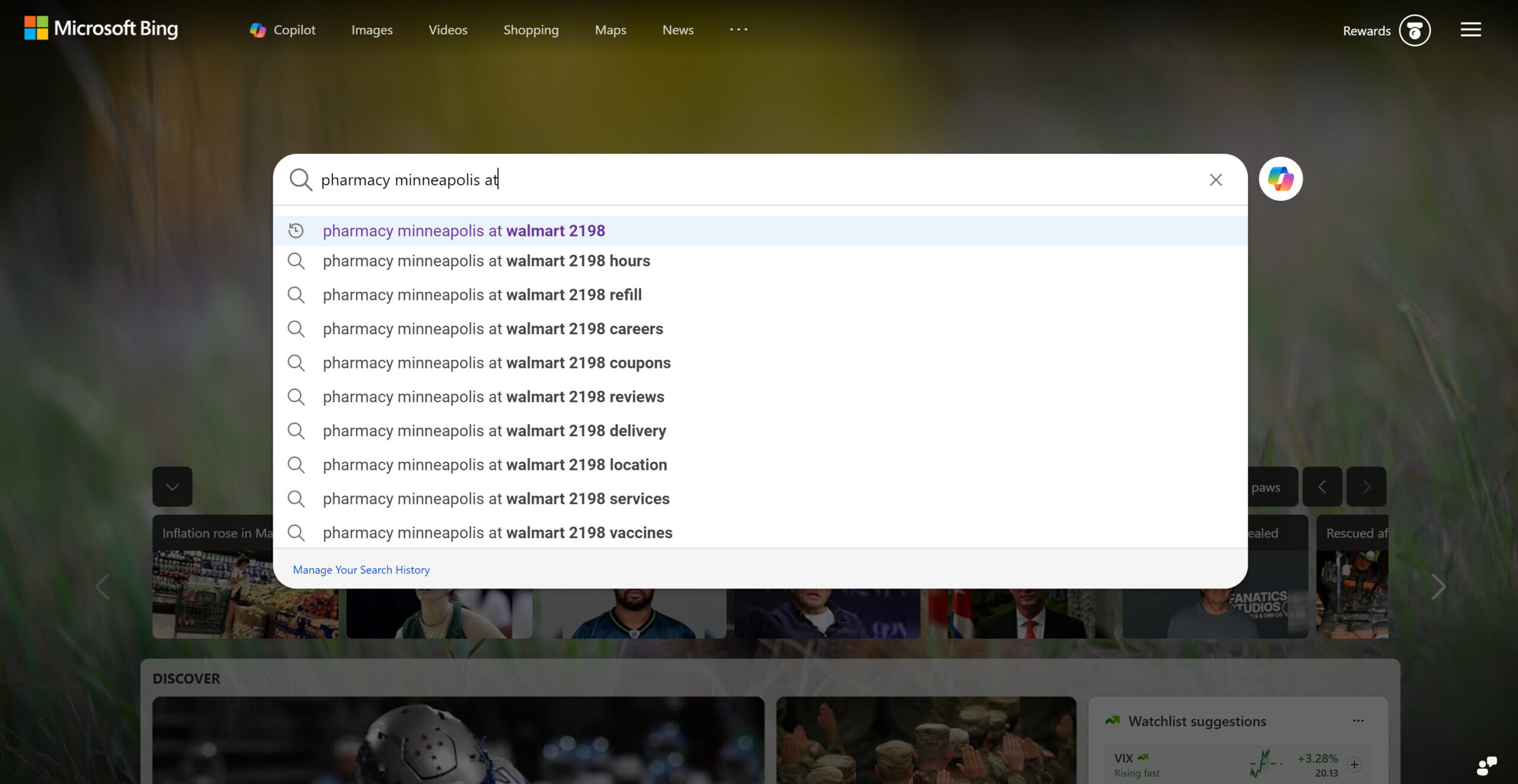
Task: Clear the search text with the X
Action: [1216, 180]
